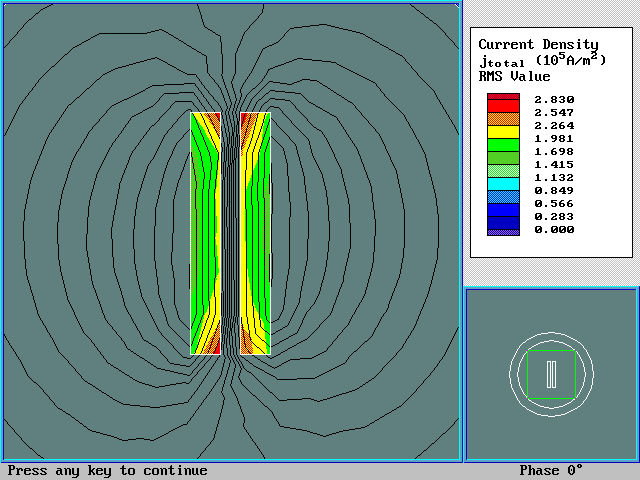Image resolution: width=640 pixels, height=480 pixels.
Task: Click the 0.566 legend value label
Action: point(553,203)
